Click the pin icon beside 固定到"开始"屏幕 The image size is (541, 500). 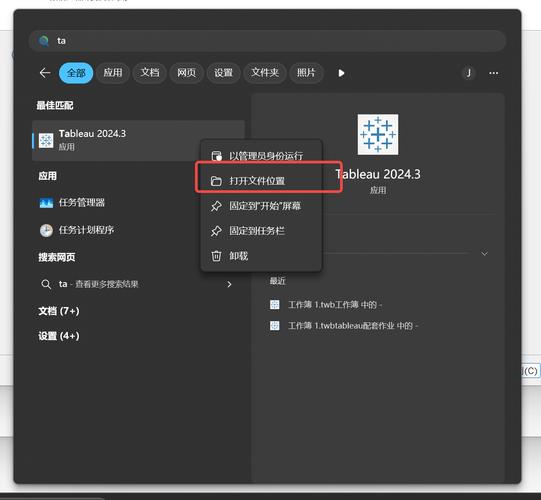pos(216,206)
